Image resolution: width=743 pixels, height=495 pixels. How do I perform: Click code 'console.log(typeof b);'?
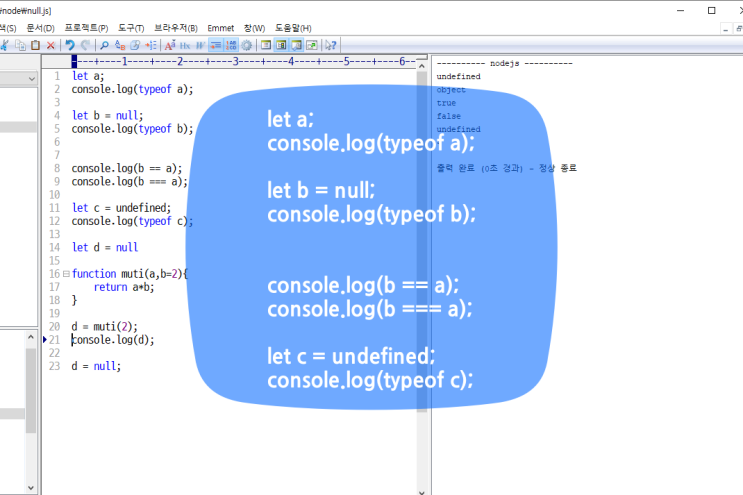tap(132, 129)
